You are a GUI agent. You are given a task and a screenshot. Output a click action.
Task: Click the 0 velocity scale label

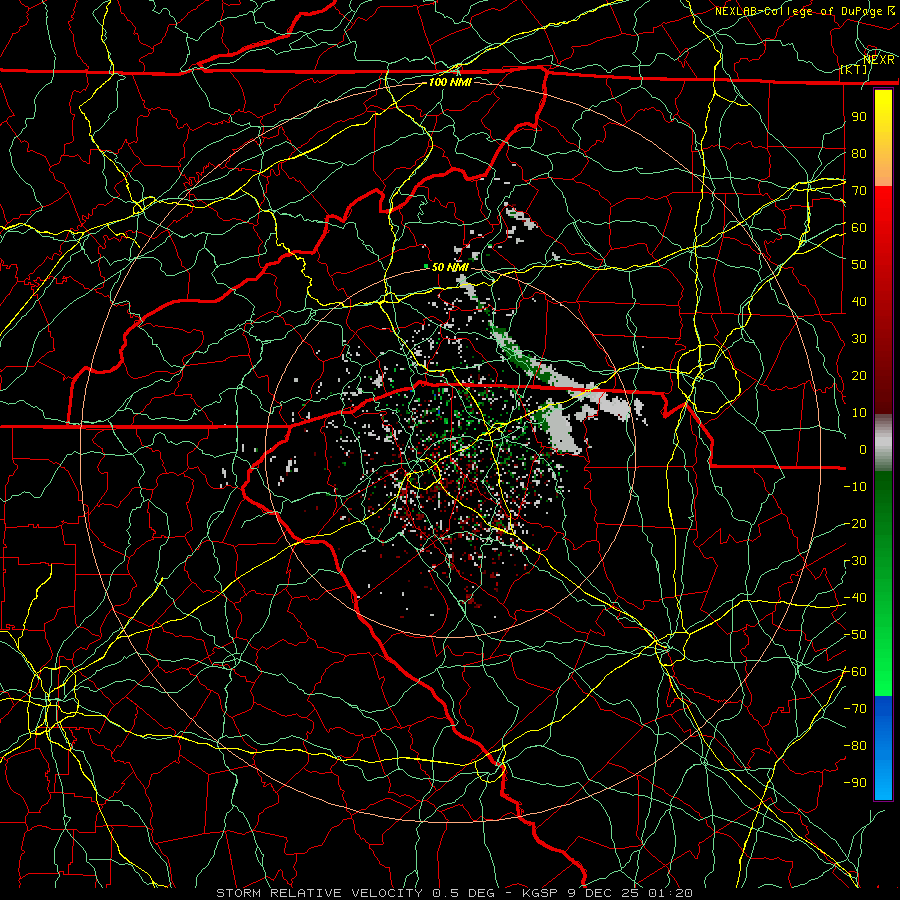863,449
